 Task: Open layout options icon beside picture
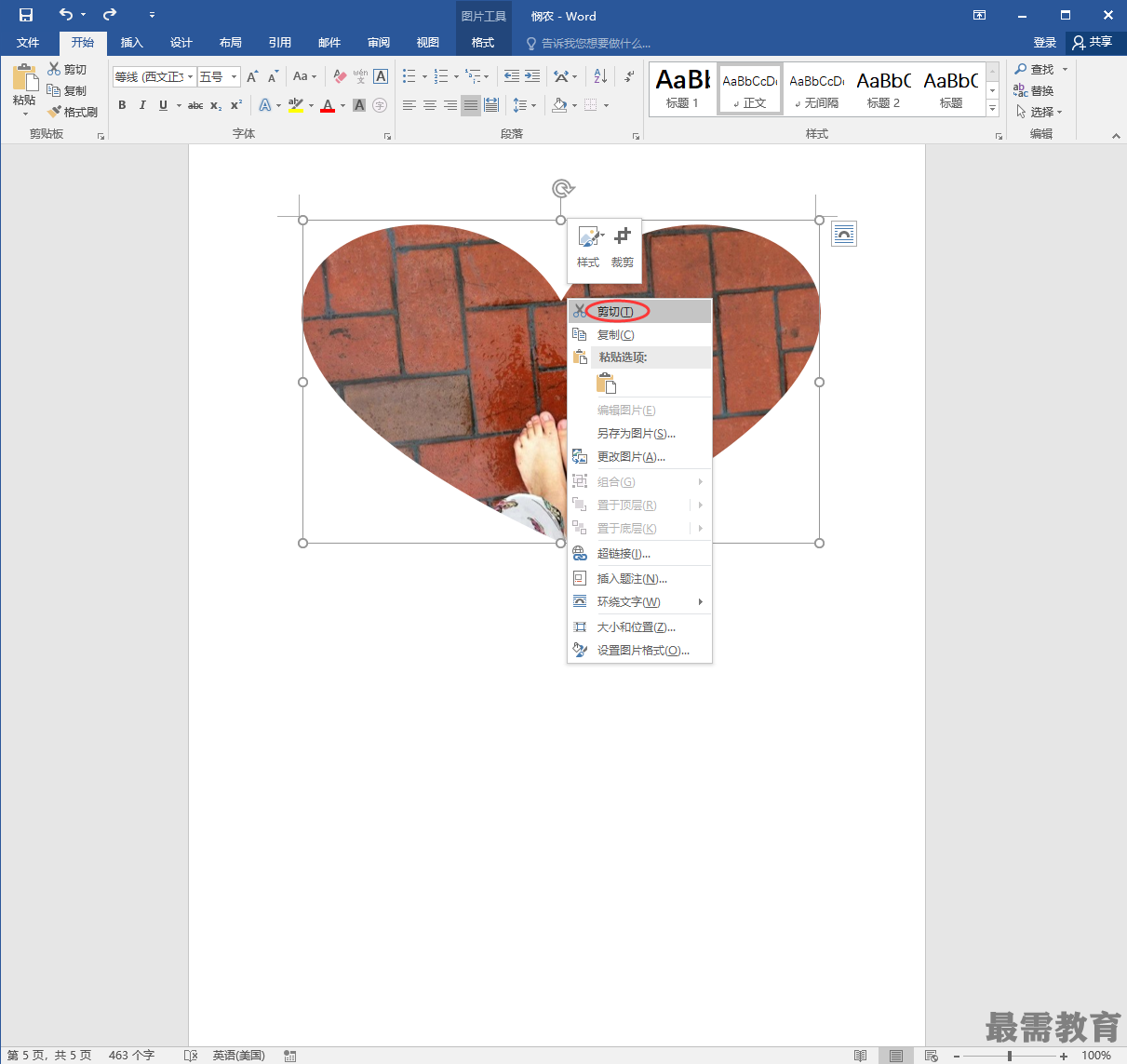[x=843, y=234]
